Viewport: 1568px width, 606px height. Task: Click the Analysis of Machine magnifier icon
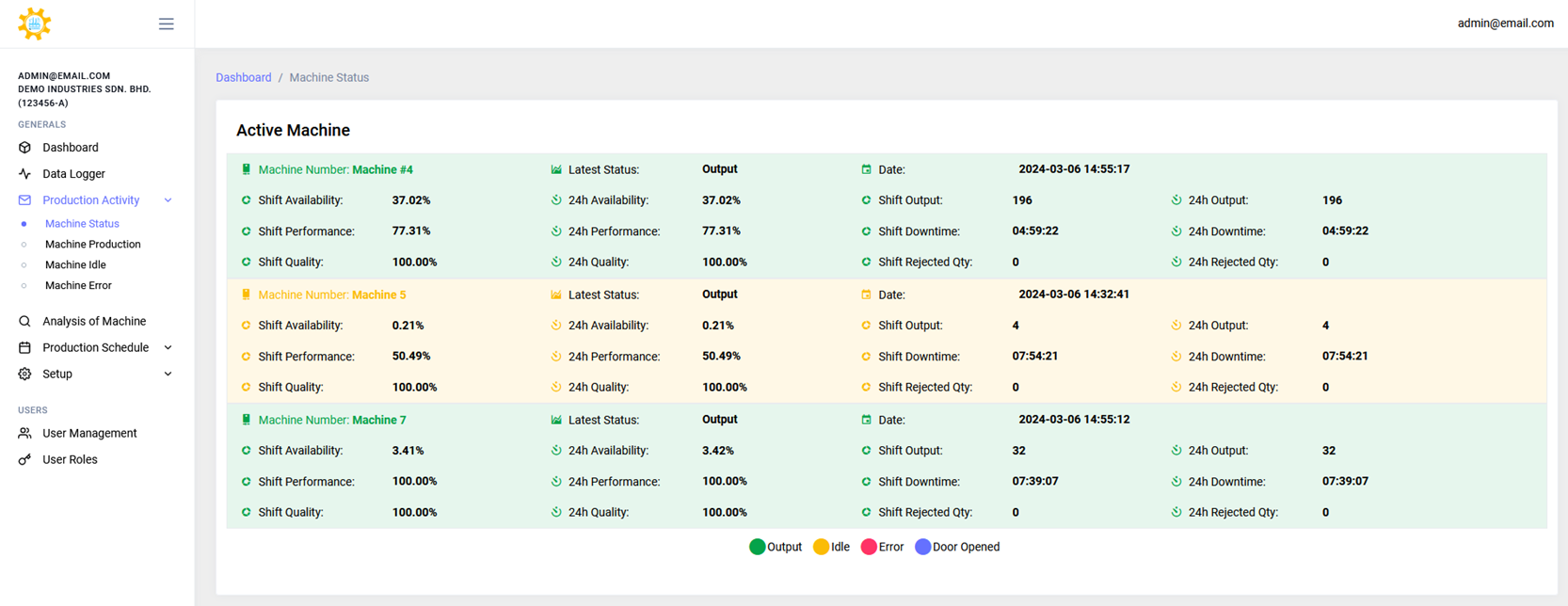pyautogui.click(x=25, y=322)
